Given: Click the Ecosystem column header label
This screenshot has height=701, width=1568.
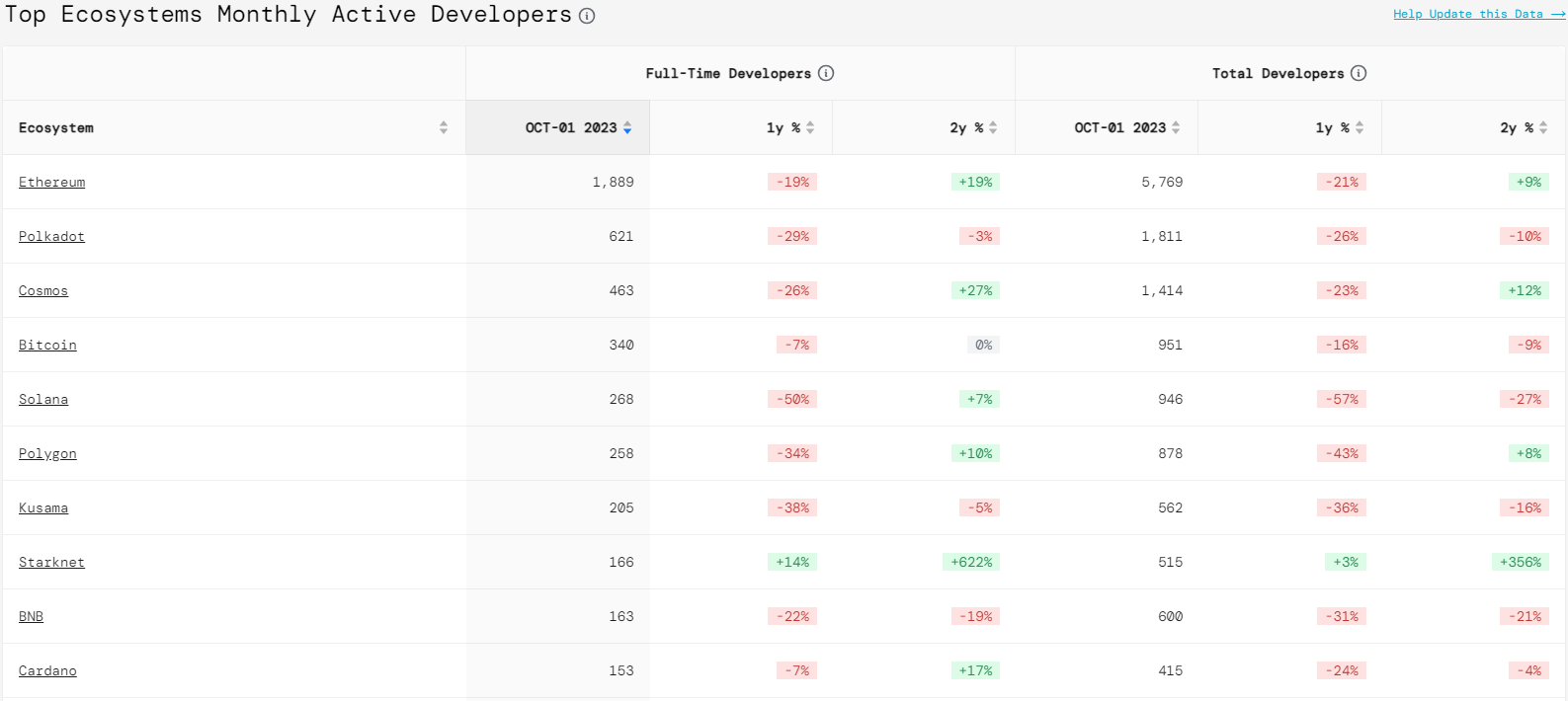Looking at the screenshot, I should point(56,127).
